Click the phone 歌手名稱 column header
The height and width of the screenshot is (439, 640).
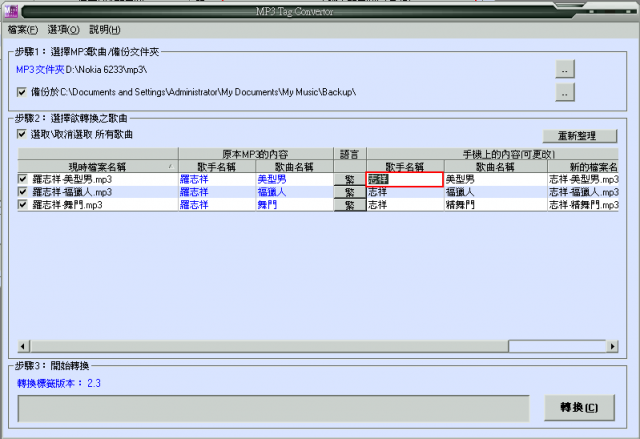[x=405, y=166]
